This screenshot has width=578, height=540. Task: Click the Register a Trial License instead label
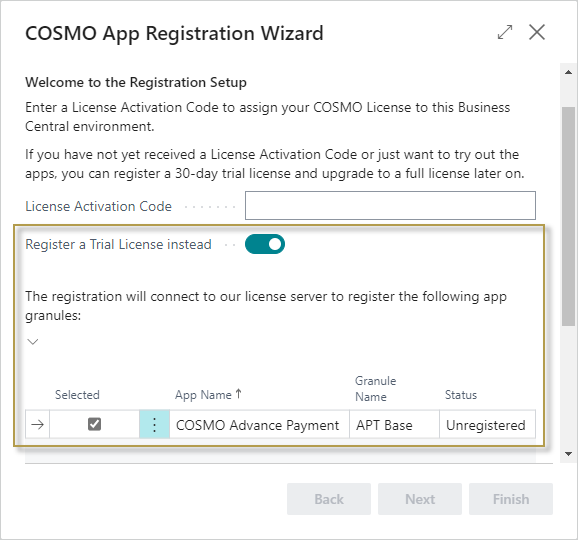click(118, 244)
